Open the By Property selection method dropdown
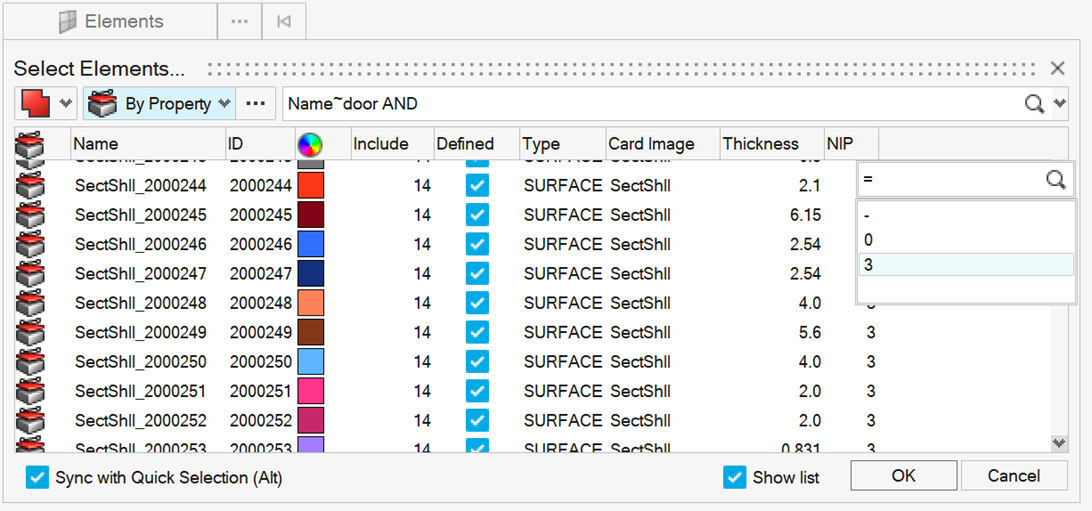Image resolution: width=1092 pixels, height=511 pixels. pos(224,103)
